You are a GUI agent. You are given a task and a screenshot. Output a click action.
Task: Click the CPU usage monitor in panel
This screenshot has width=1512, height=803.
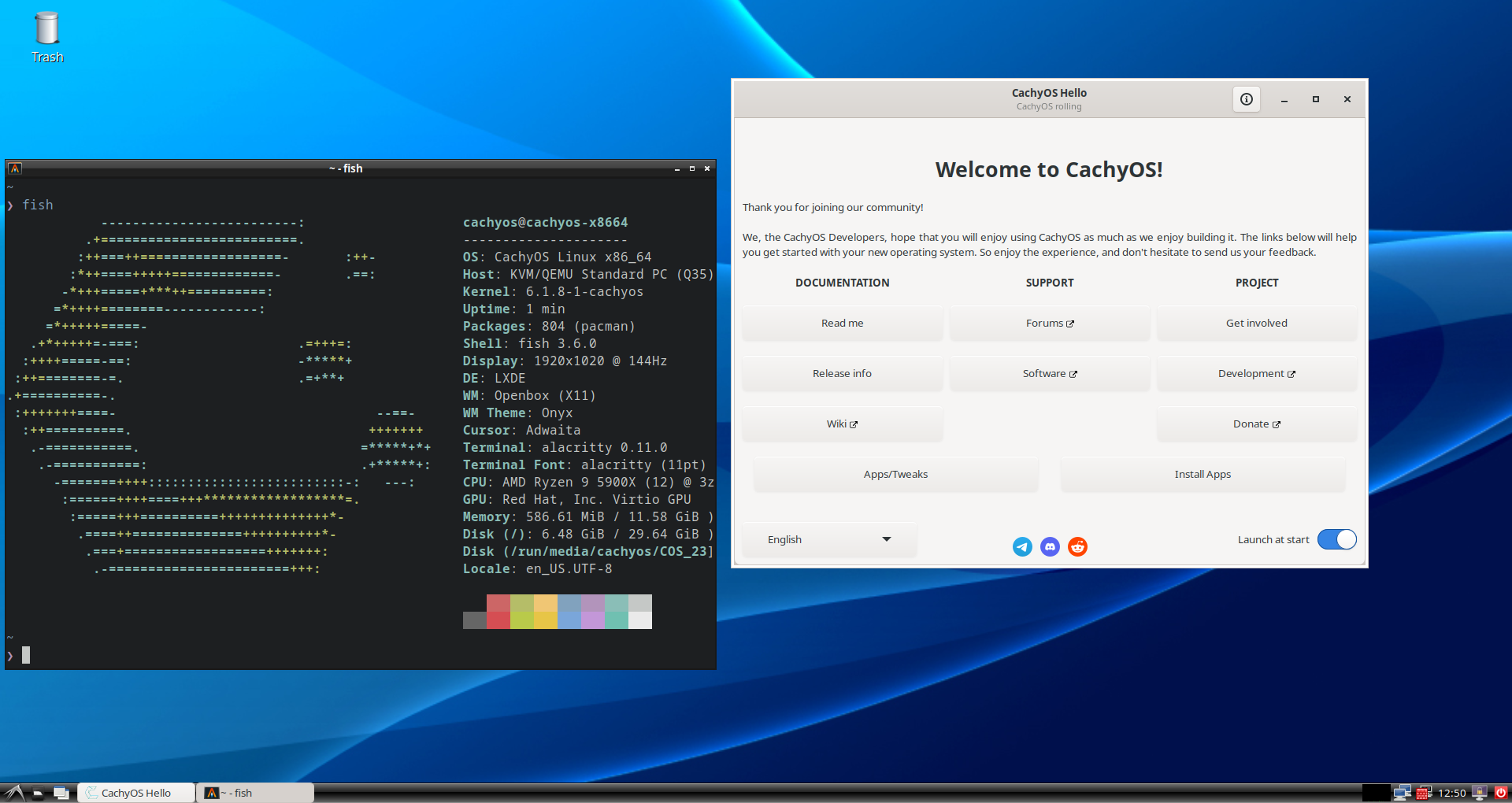[1376, 793]
